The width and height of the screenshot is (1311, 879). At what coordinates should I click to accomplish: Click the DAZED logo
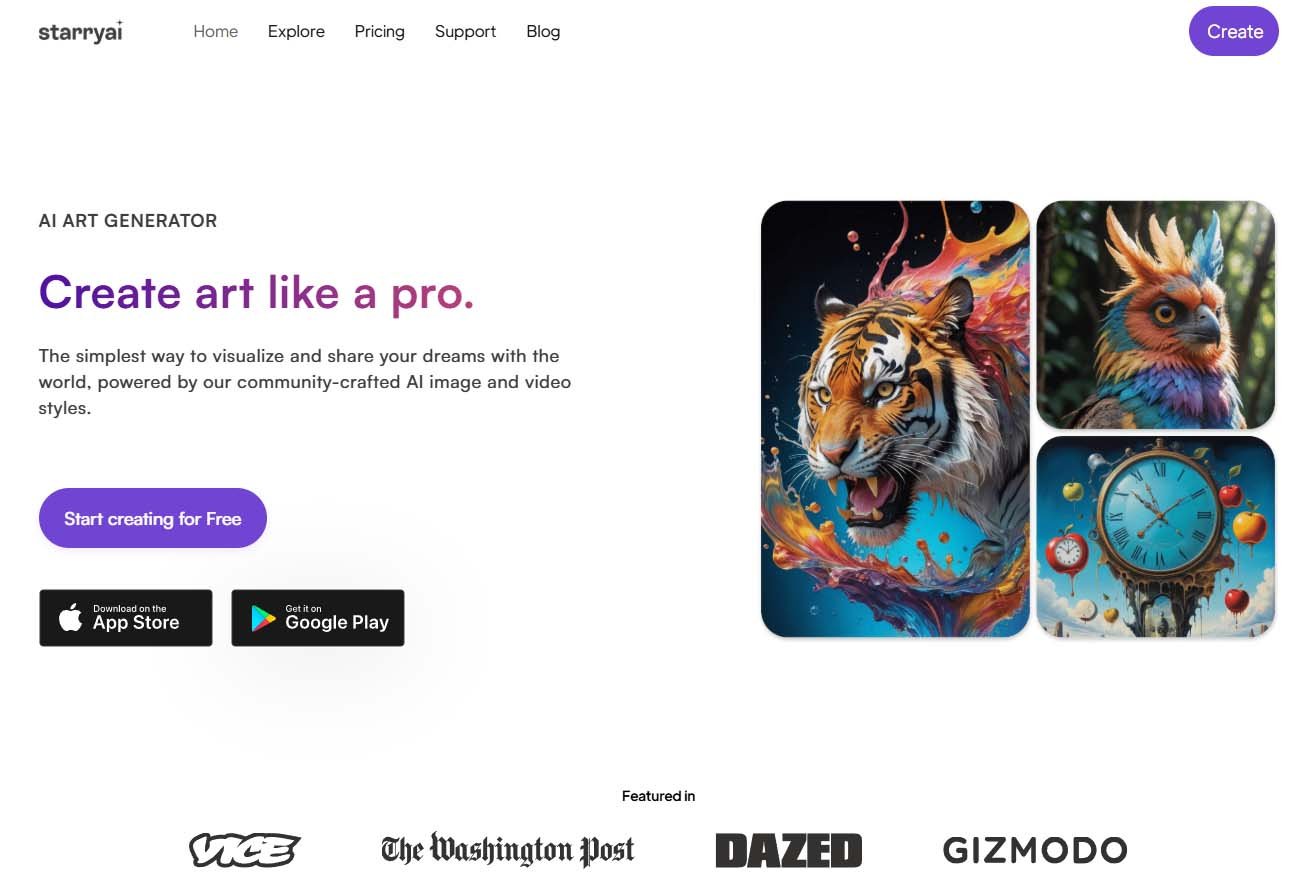click(x=789, y=850)
